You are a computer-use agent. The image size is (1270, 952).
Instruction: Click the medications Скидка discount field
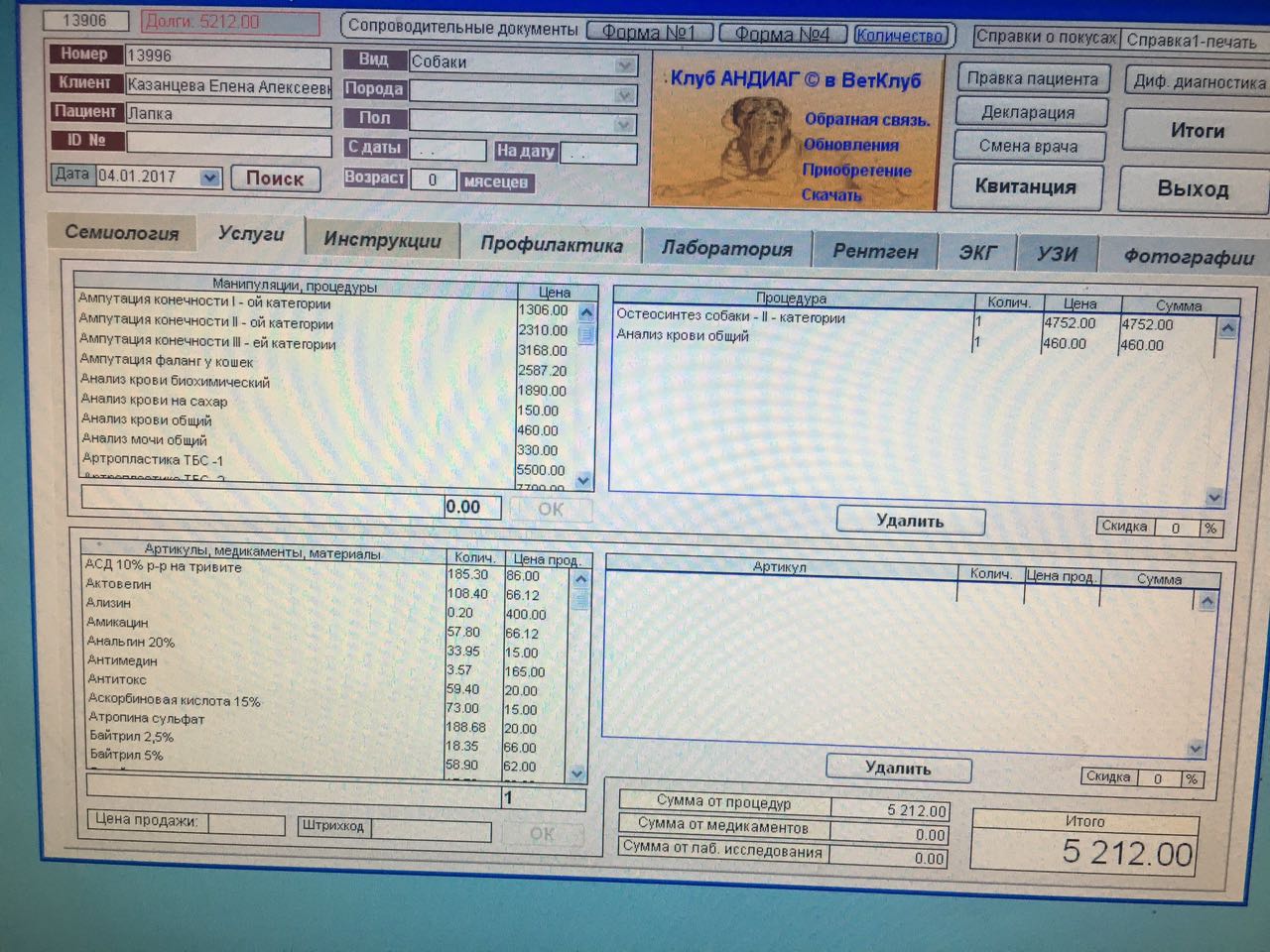(x=1158, y=778)
